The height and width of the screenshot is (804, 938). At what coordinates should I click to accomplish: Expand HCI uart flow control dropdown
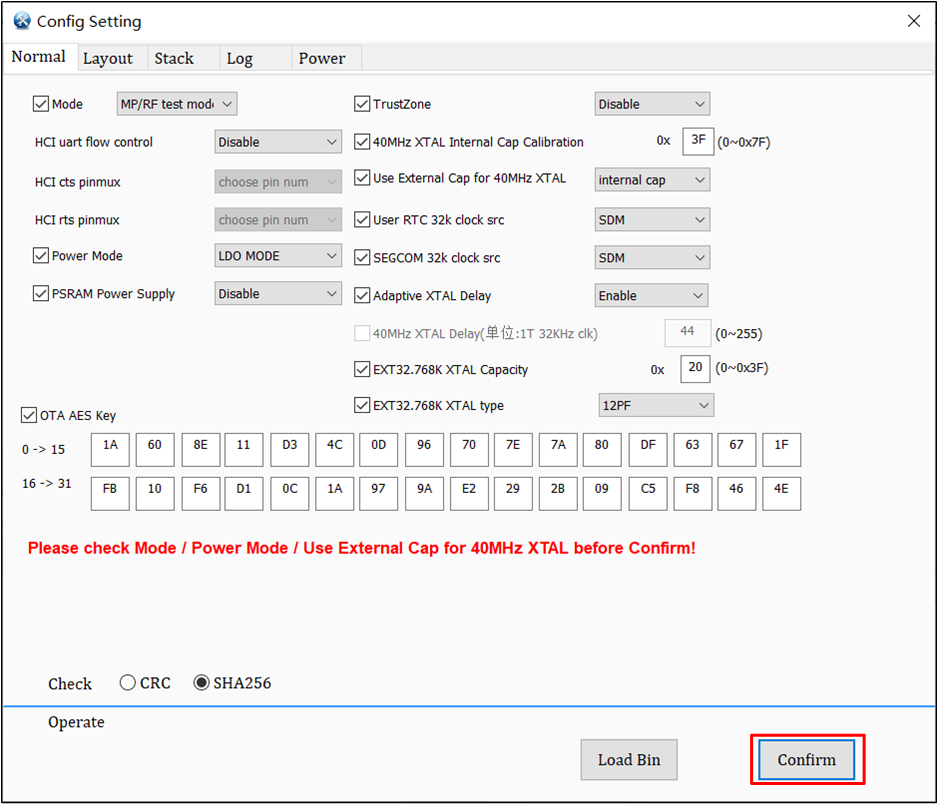click(278, 142)
